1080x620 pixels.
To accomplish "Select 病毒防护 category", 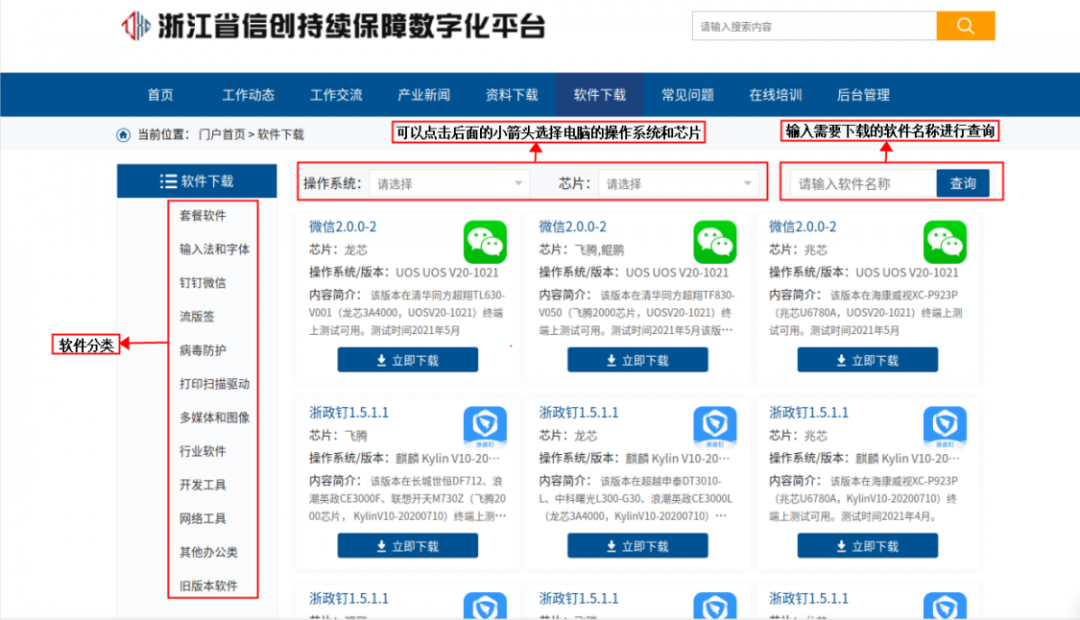I will coord(202,350).
